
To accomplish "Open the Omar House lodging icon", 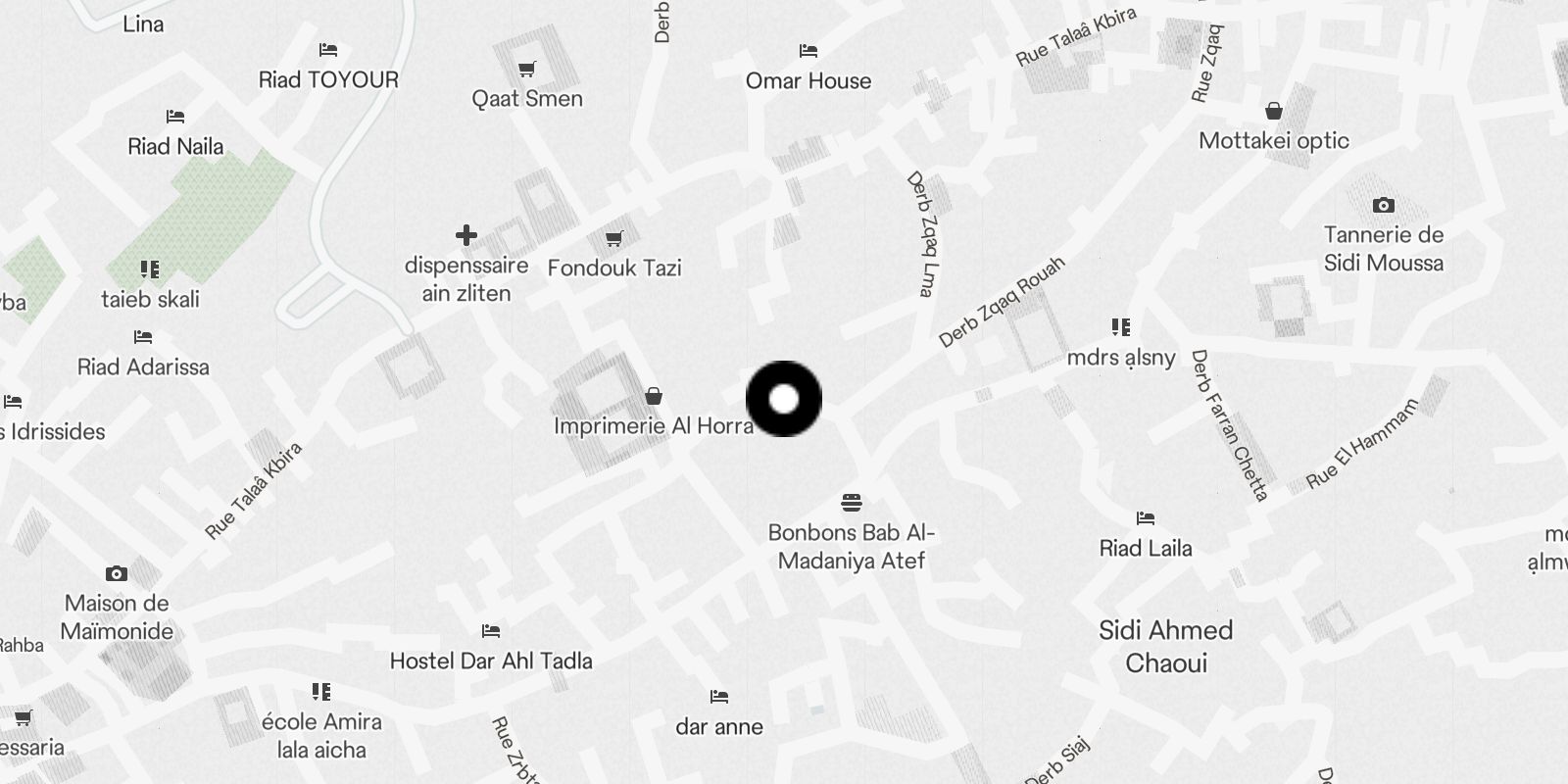I will [808, 51].
